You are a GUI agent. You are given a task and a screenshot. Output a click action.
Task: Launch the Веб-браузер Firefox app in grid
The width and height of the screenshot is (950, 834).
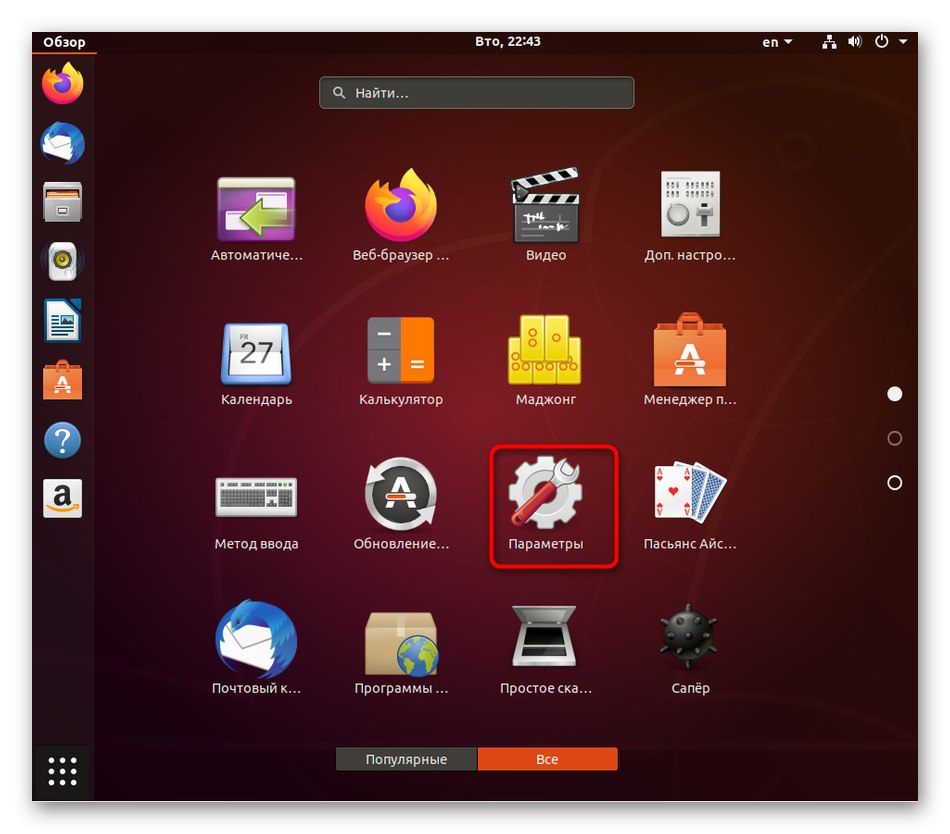pyautogui.click(x=400, y=216)
